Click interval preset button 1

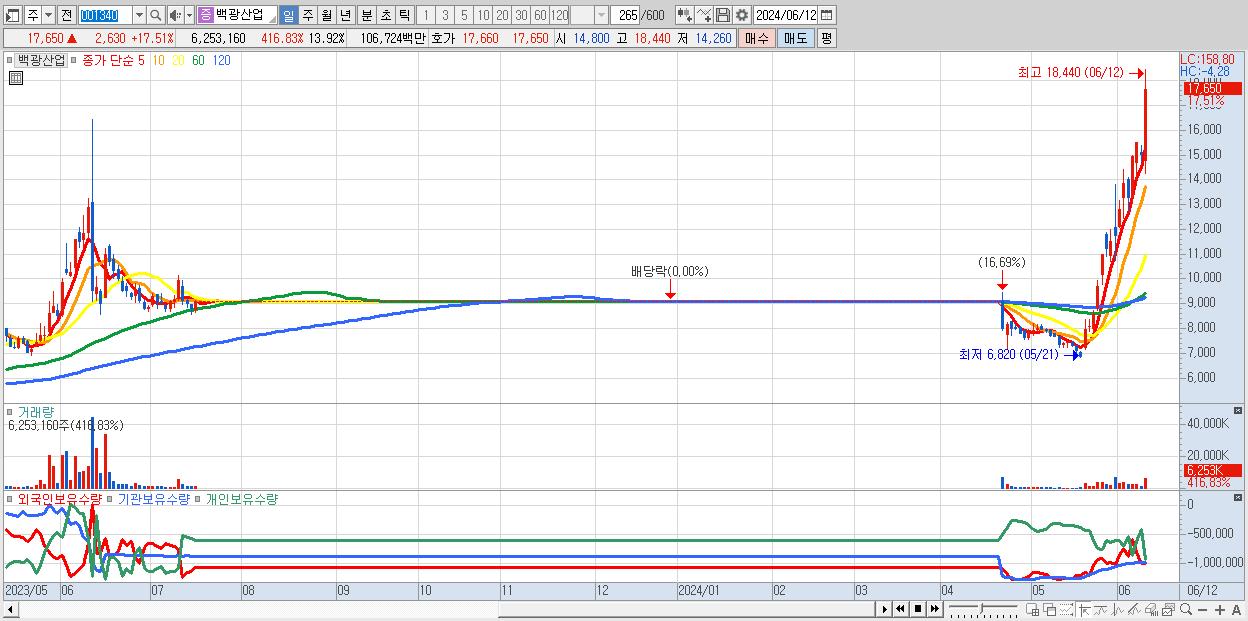[426, 15]
